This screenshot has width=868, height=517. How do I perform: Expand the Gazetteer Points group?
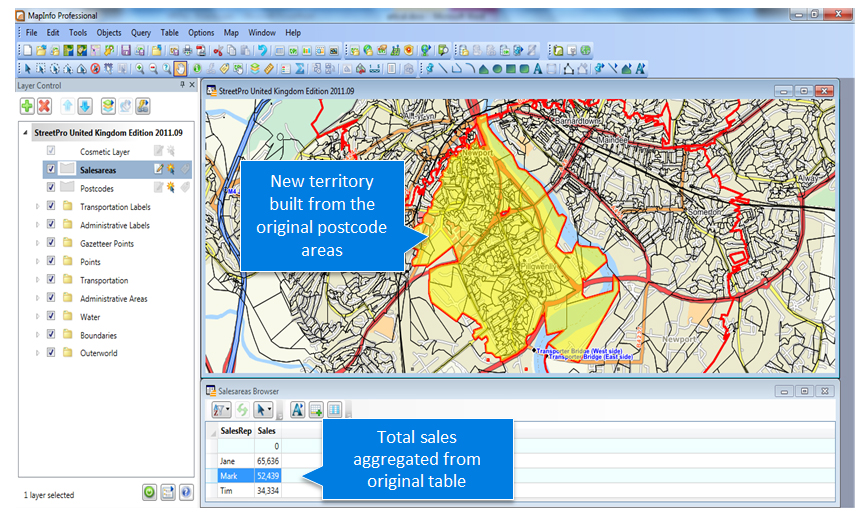(x=38, y=243)
